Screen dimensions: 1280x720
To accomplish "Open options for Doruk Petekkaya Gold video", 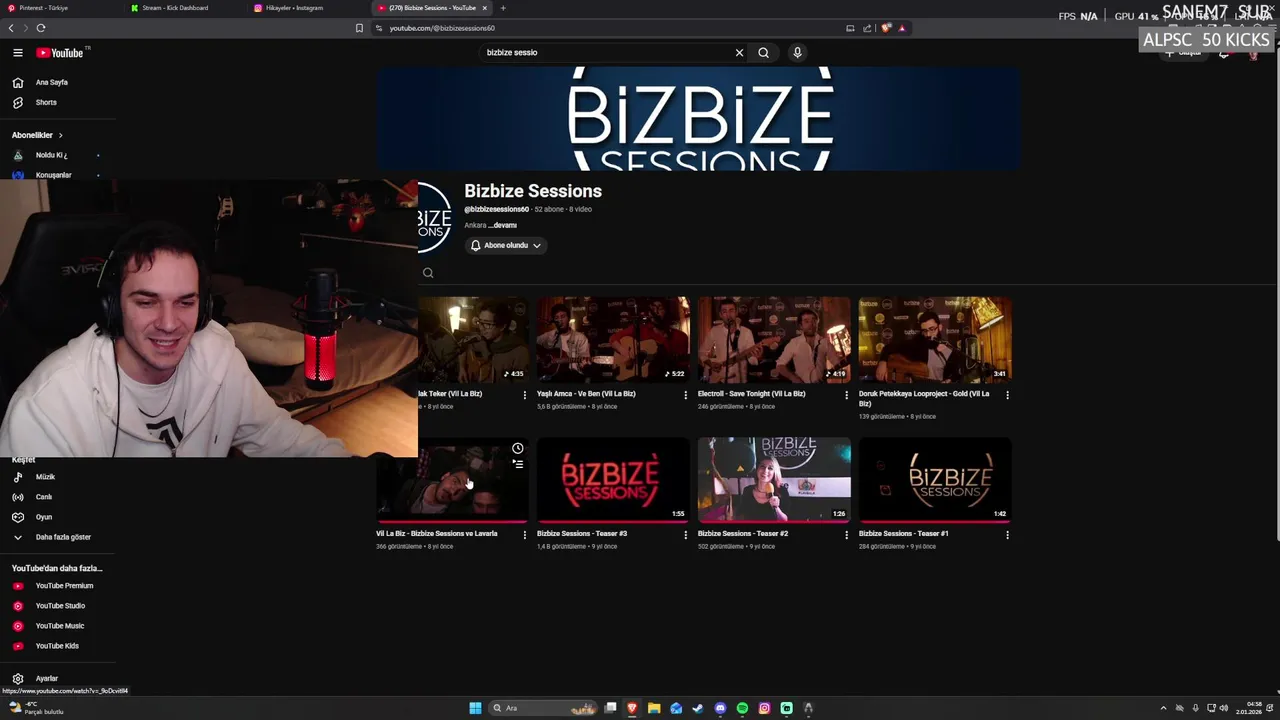I will (1007, 395).
